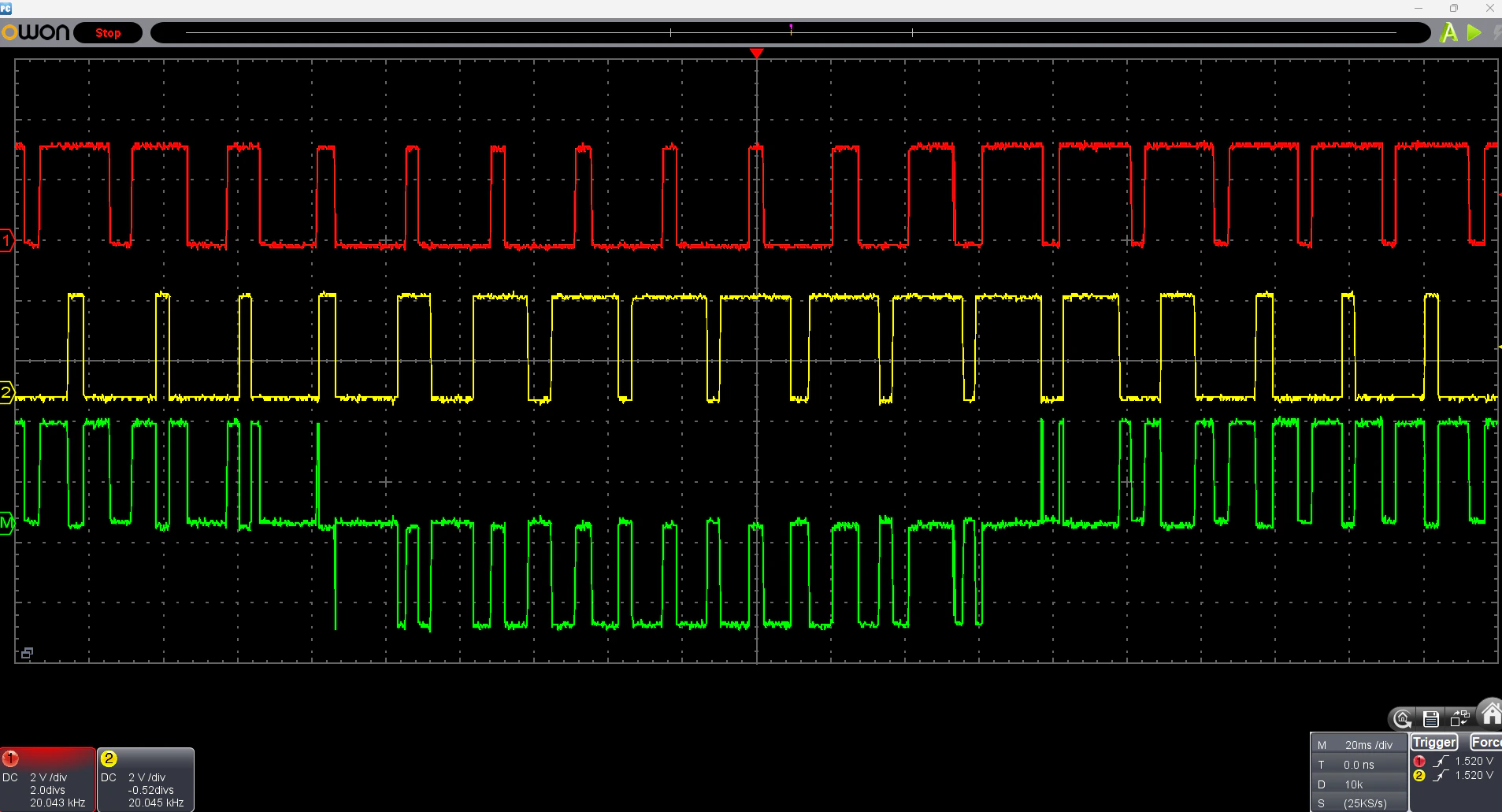Click the waveform memory overview bar
1502x812 pixels.
point(790,33)
